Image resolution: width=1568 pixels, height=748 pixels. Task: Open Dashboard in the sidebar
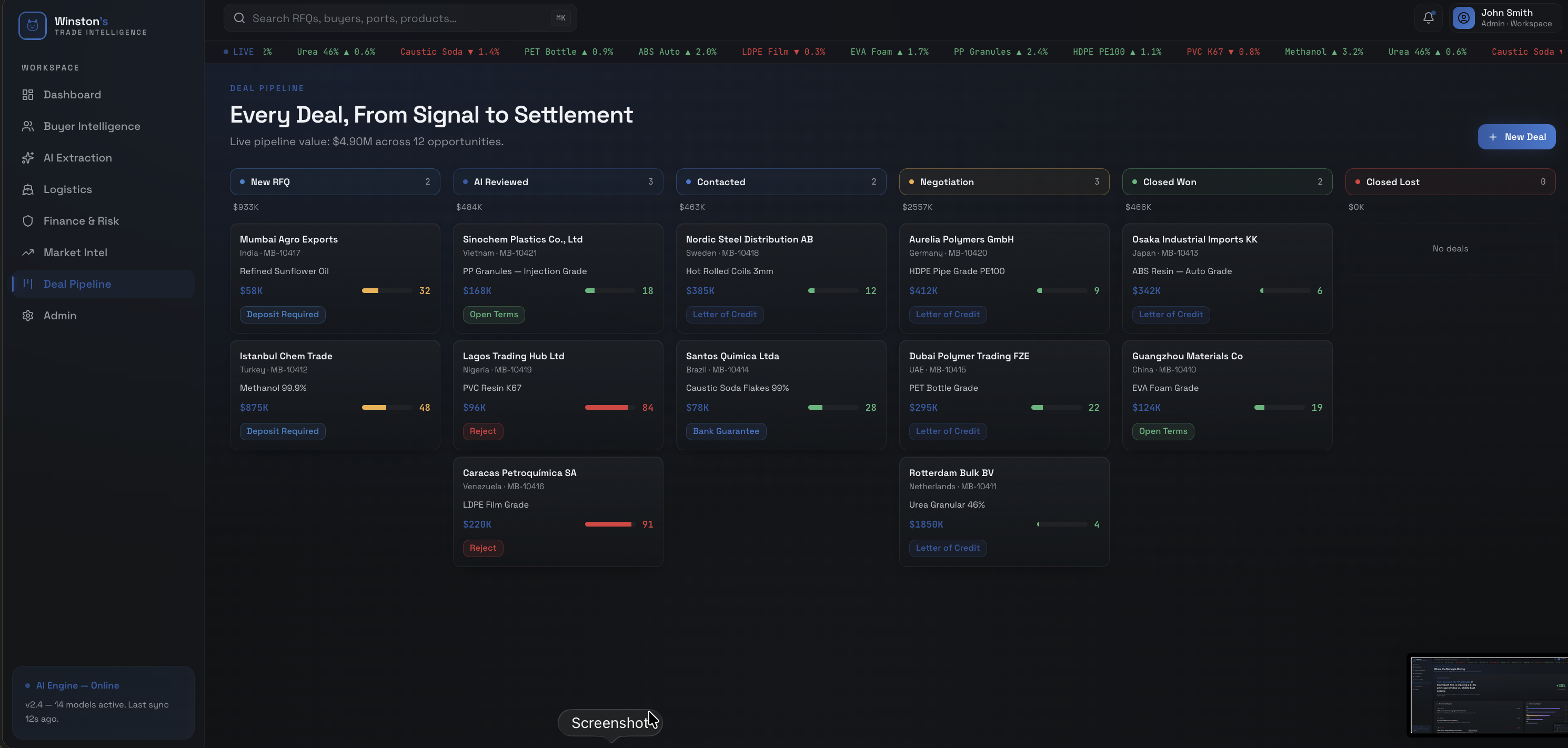[104, 94]
